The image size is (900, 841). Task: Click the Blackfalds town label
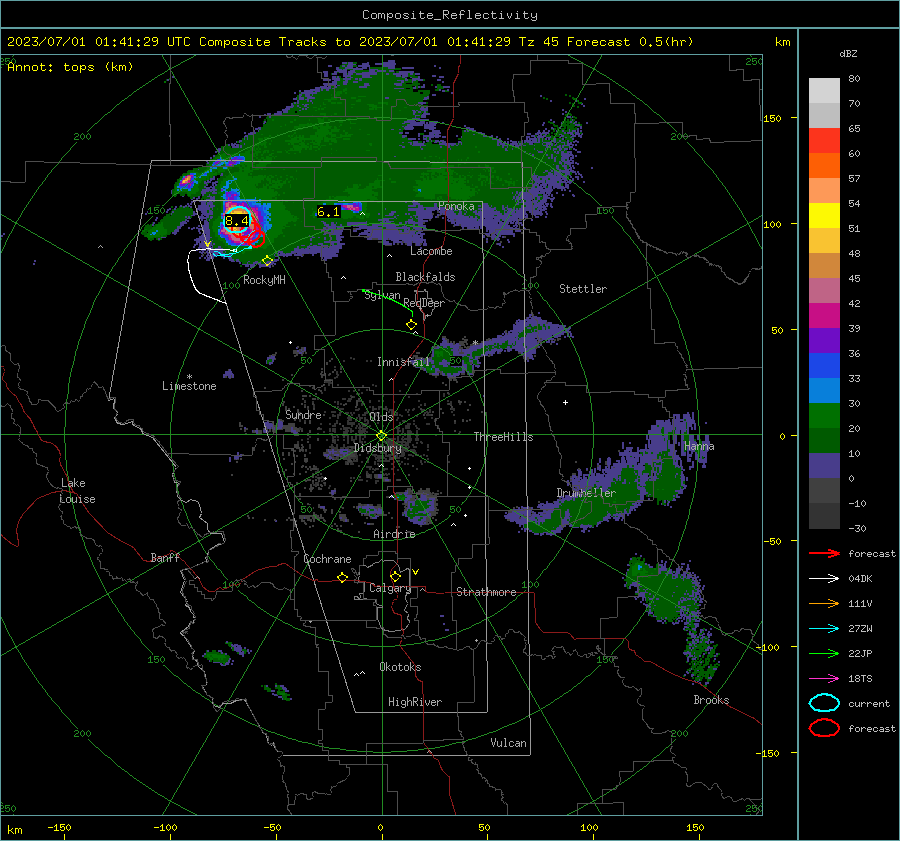click(425, 277)
